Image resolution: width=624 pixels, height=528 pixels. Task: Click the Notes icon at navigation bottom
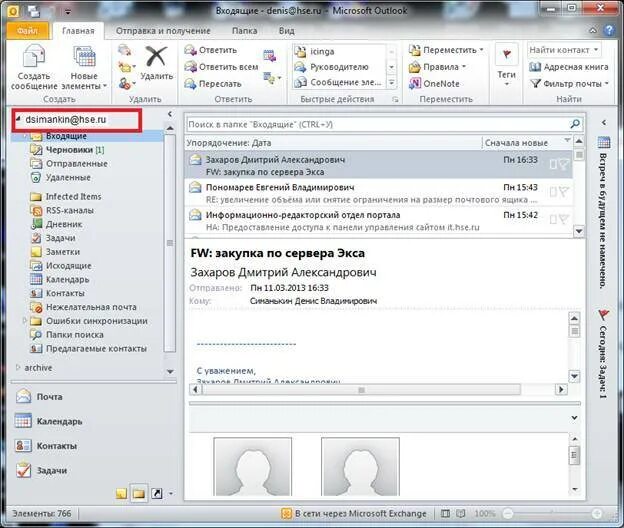pos(121,494)
